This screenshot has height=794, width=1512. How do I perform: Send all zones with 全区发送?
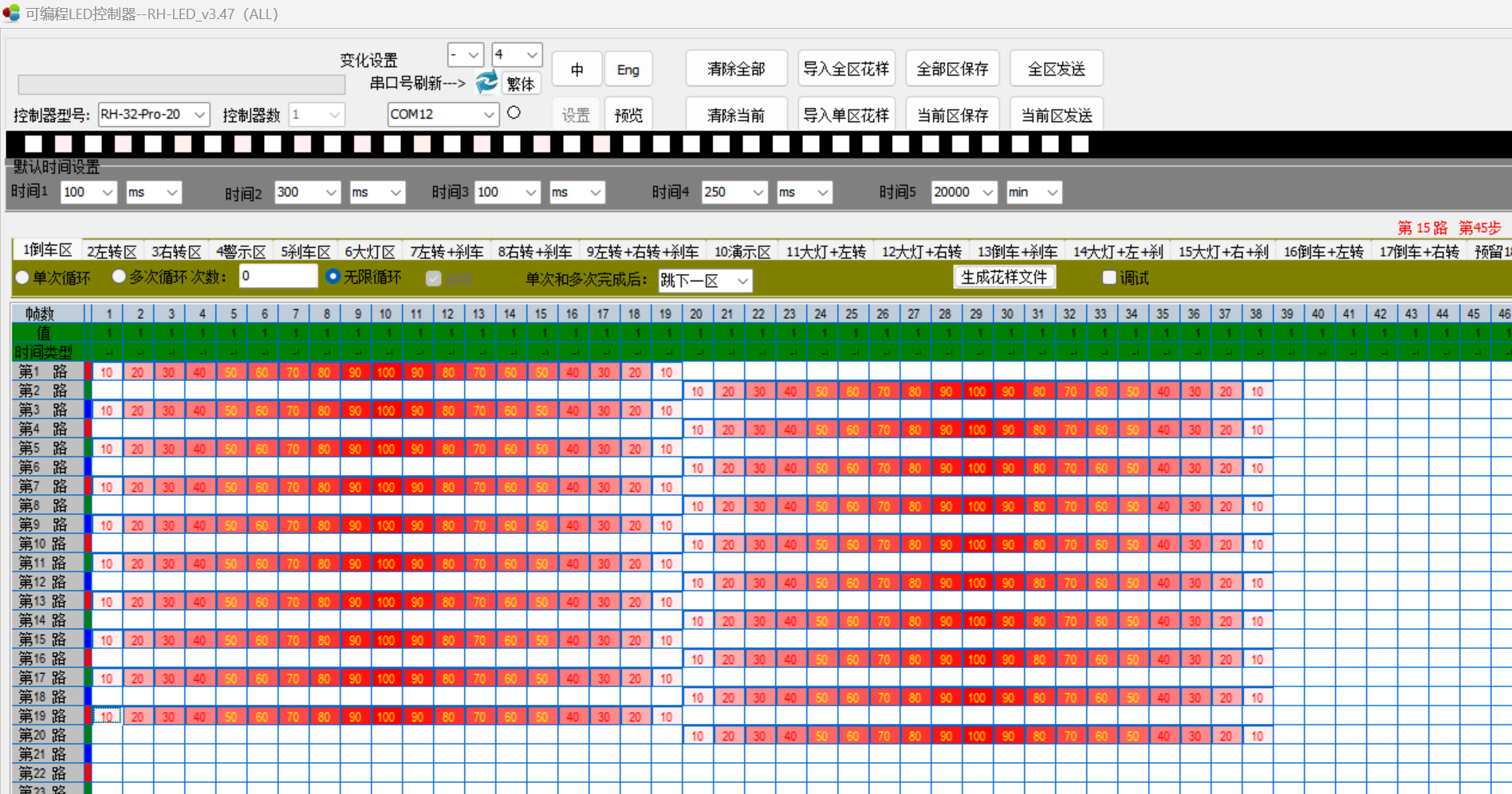(1056, 69)
